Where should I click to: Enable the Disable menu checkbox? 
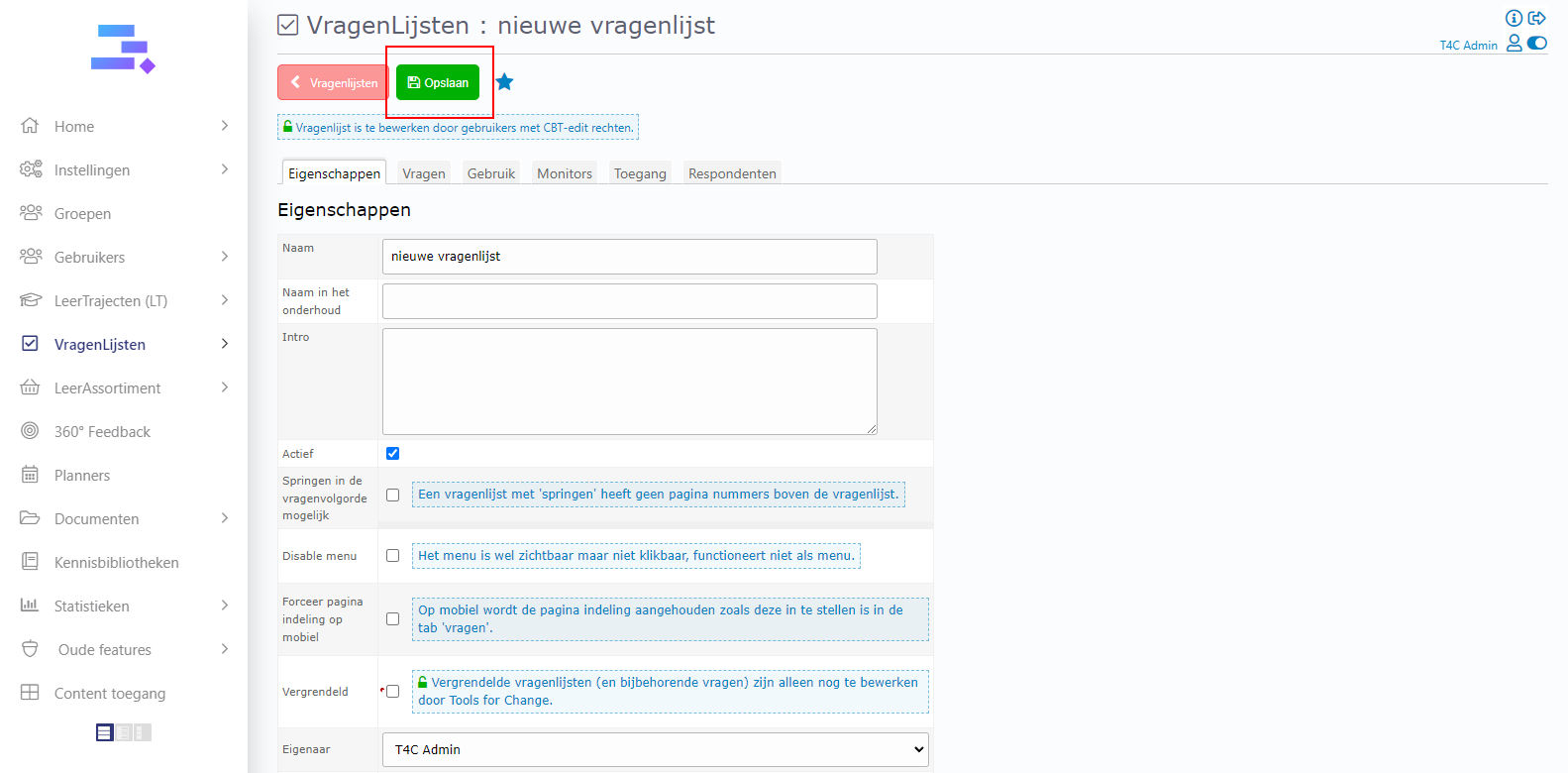(x=393, y=556)
